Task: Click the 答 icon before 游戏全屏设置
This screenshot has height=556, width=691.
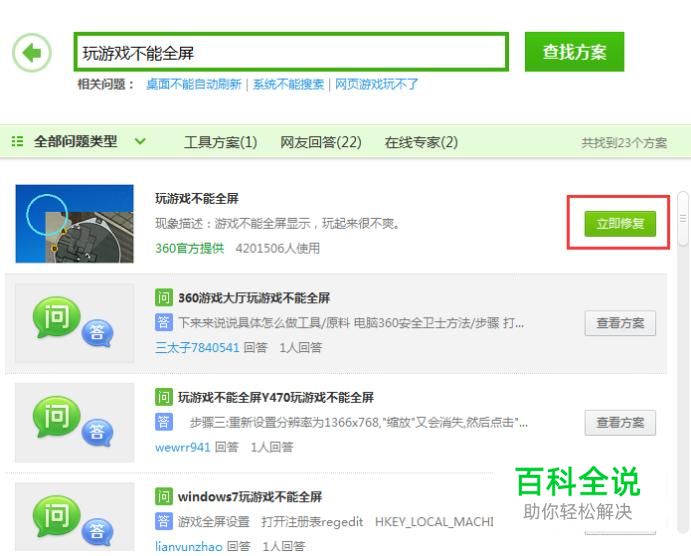Action: (x=163, y=522)
